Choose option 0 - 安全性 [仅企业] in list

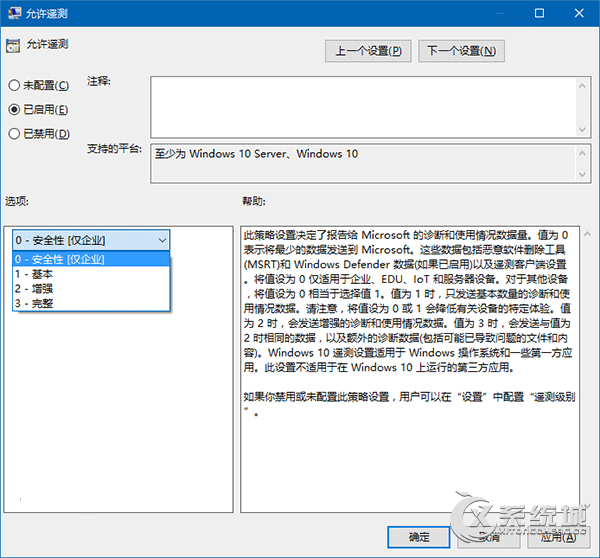[x=91, y=259]
